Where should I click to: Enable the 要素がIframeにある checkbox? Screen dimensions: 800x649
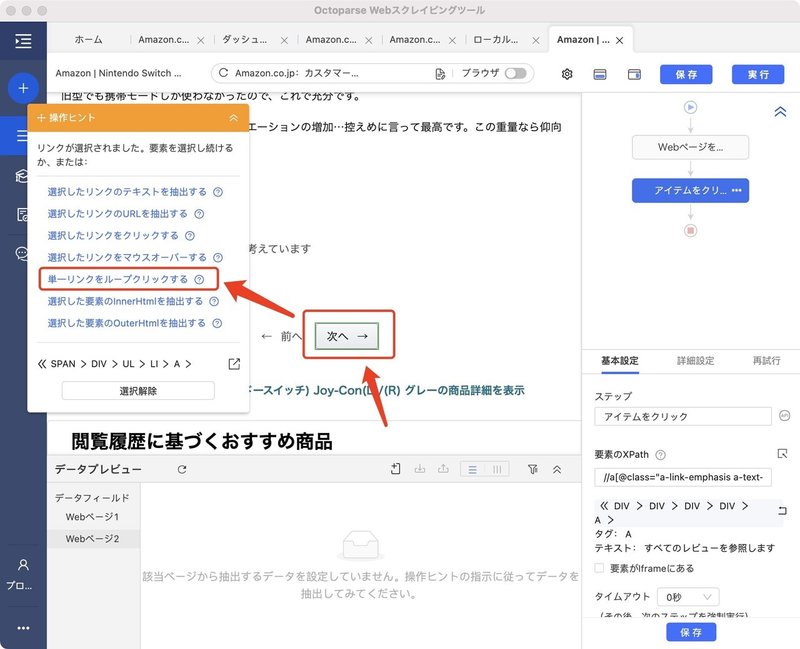(600, 570)
